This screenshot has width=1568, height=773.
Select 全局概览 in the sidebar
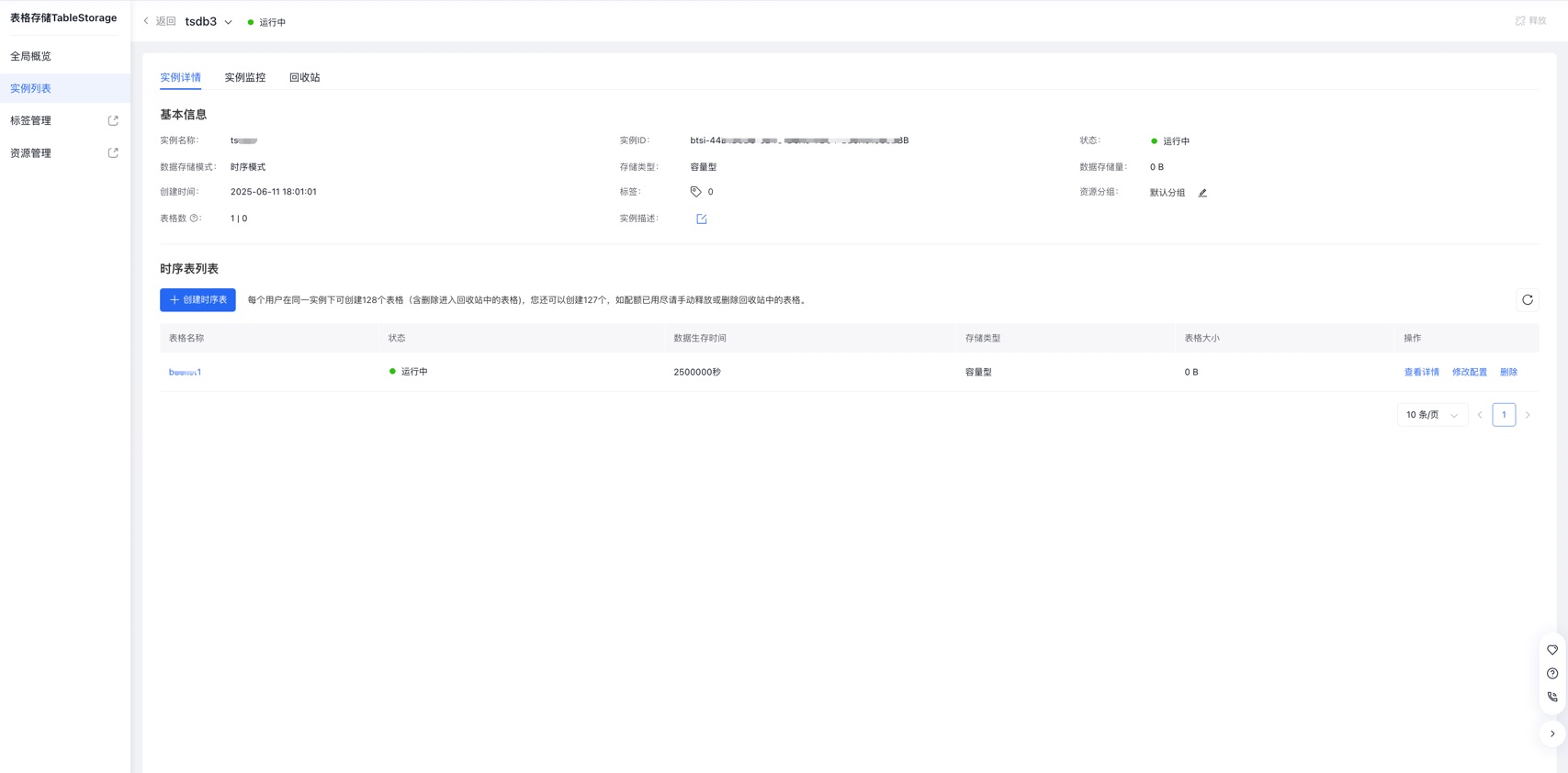click(x=30, y=56)
